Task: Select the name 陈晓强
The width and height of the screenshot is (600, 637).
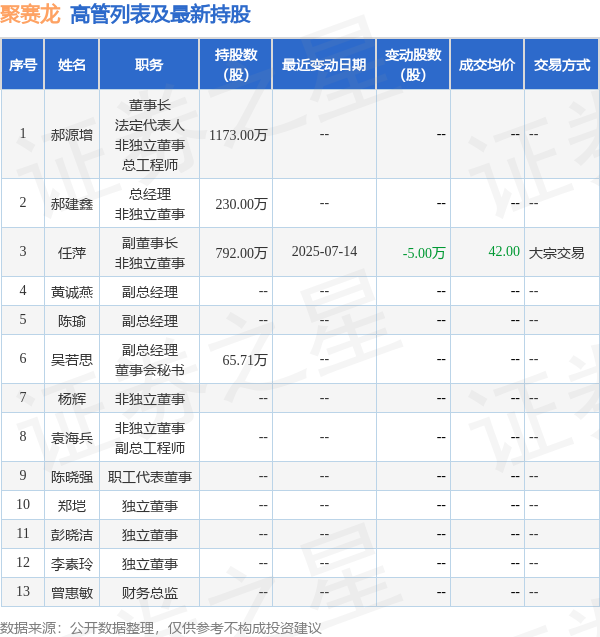Action: [x=72, y=477]
